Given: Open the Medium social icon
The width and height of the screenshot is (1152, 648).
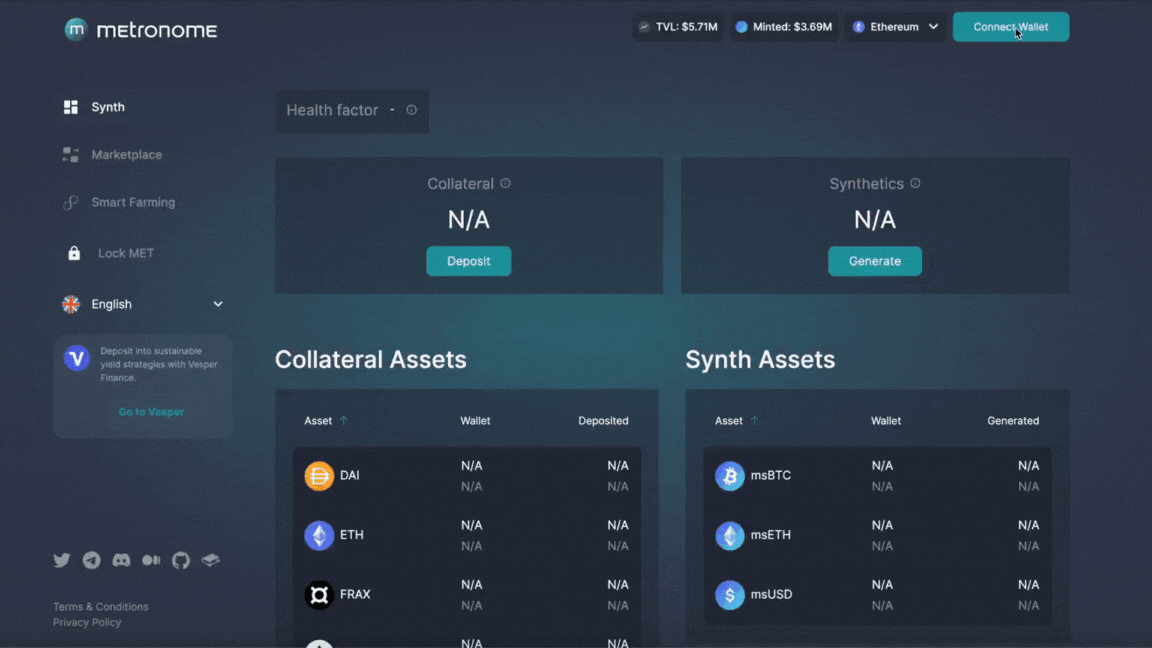Looking at the screenshot, I should pos(151,561).
